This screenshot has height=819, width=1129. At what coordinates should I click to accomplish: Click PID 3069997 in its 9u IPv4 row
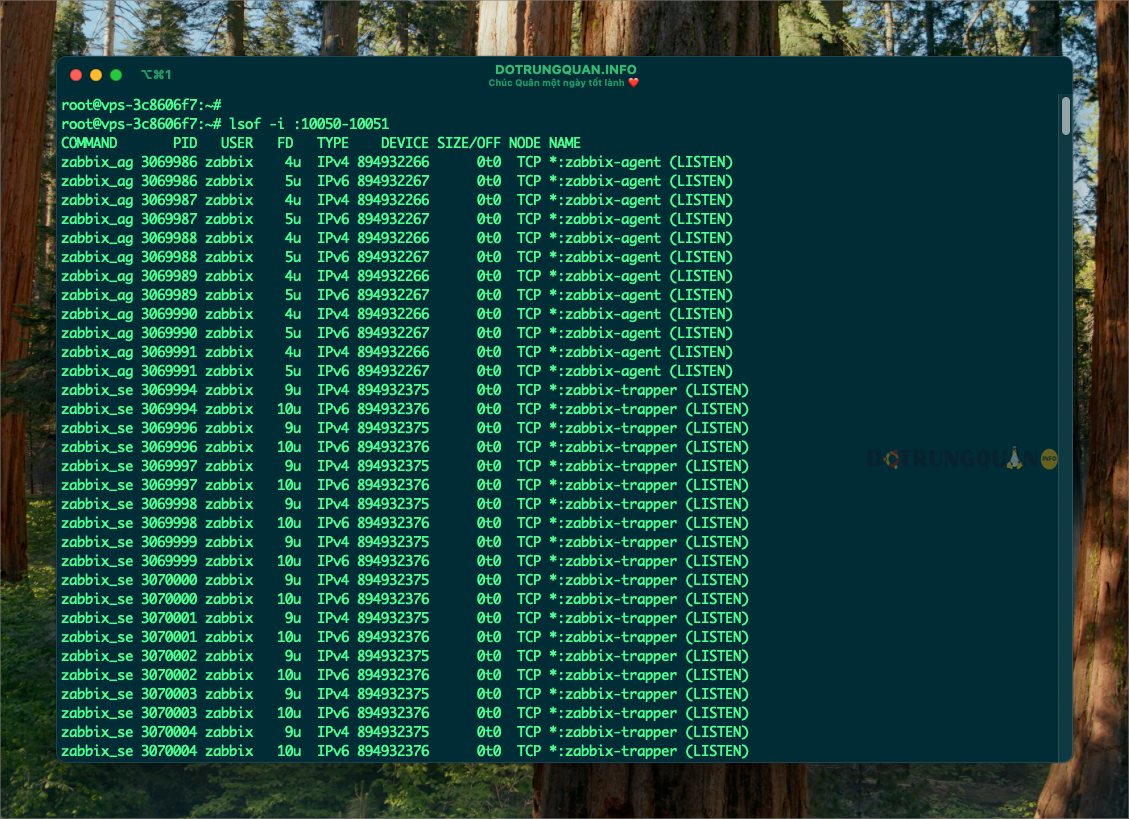coord(169,466)
